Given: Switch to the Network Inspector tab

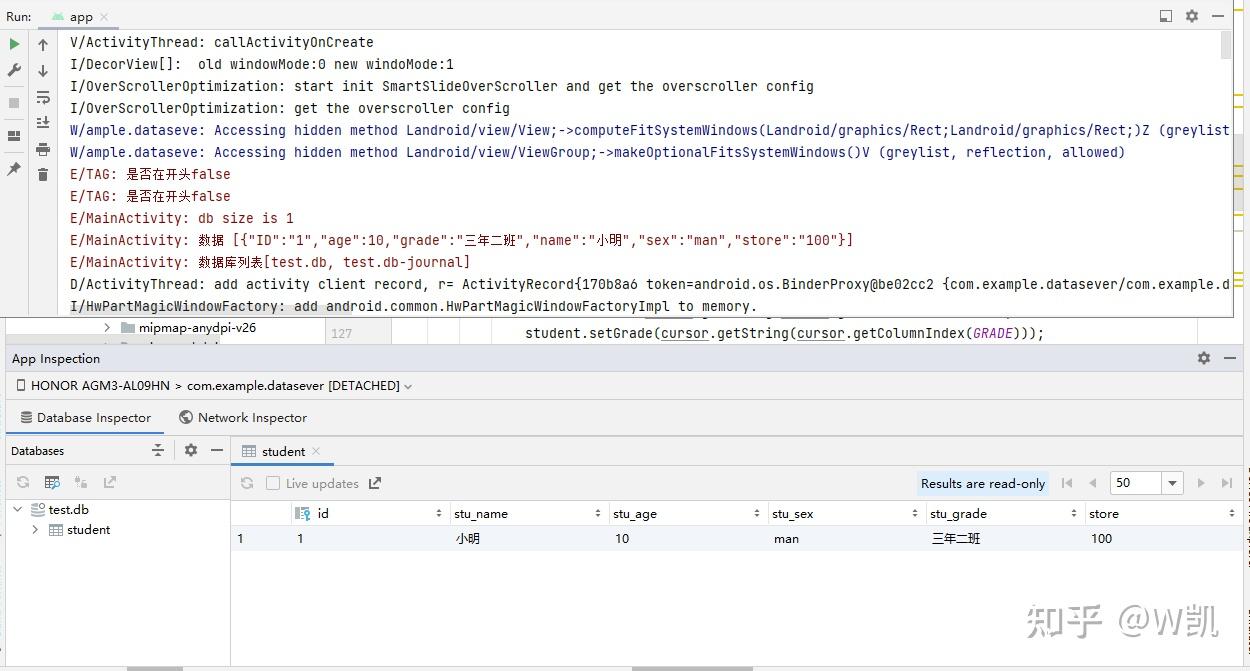Looking at the screenshot, I should click(x=242, y=417).
